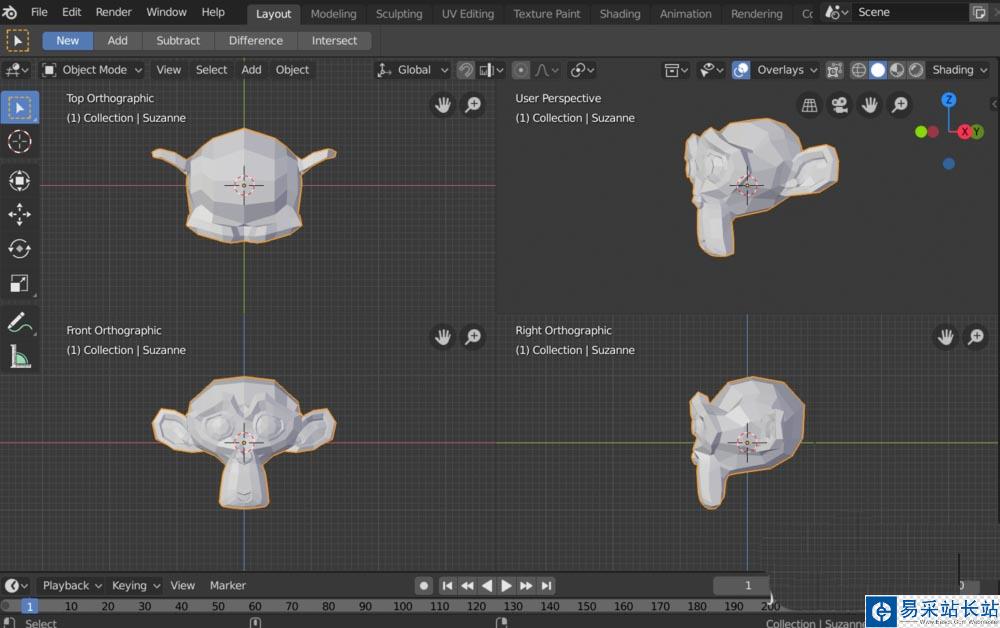This screenshot has height=628, width=1000.
Task: Click perspective/orthographic grid icon in User Perspective
Action: click(809, 105)
